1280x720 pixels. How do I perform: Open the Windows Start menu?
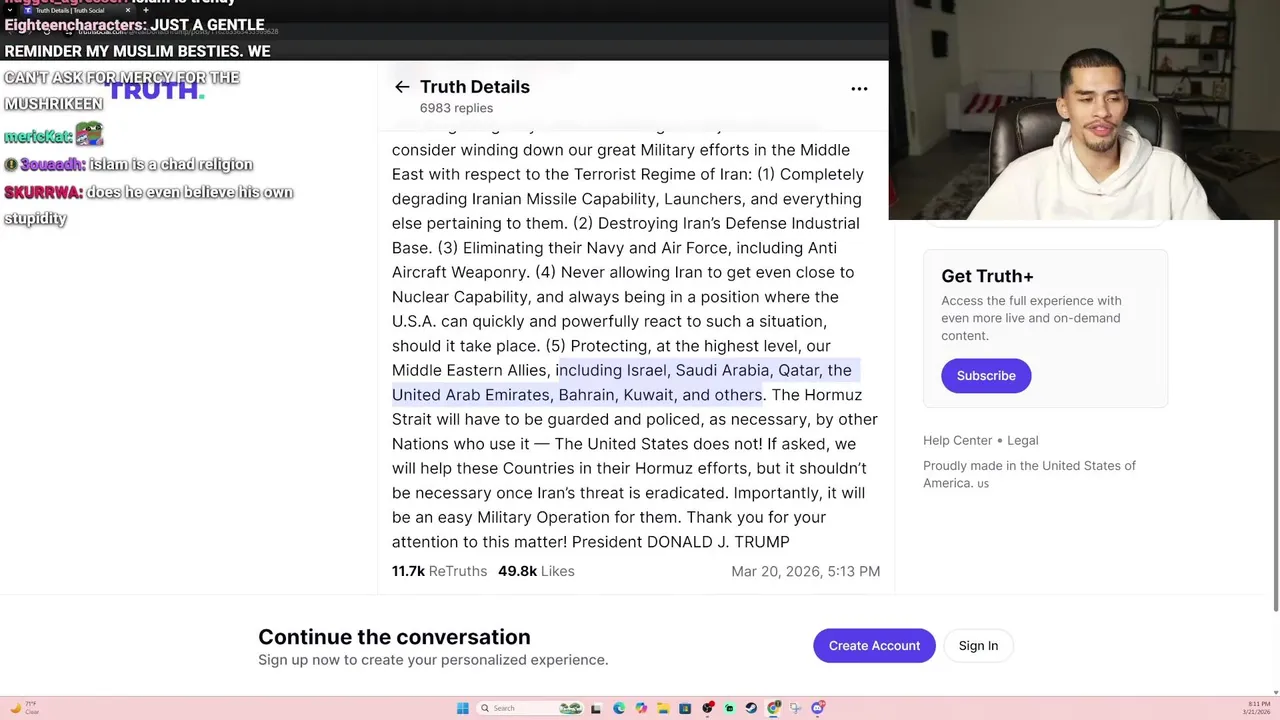[463, 708]
